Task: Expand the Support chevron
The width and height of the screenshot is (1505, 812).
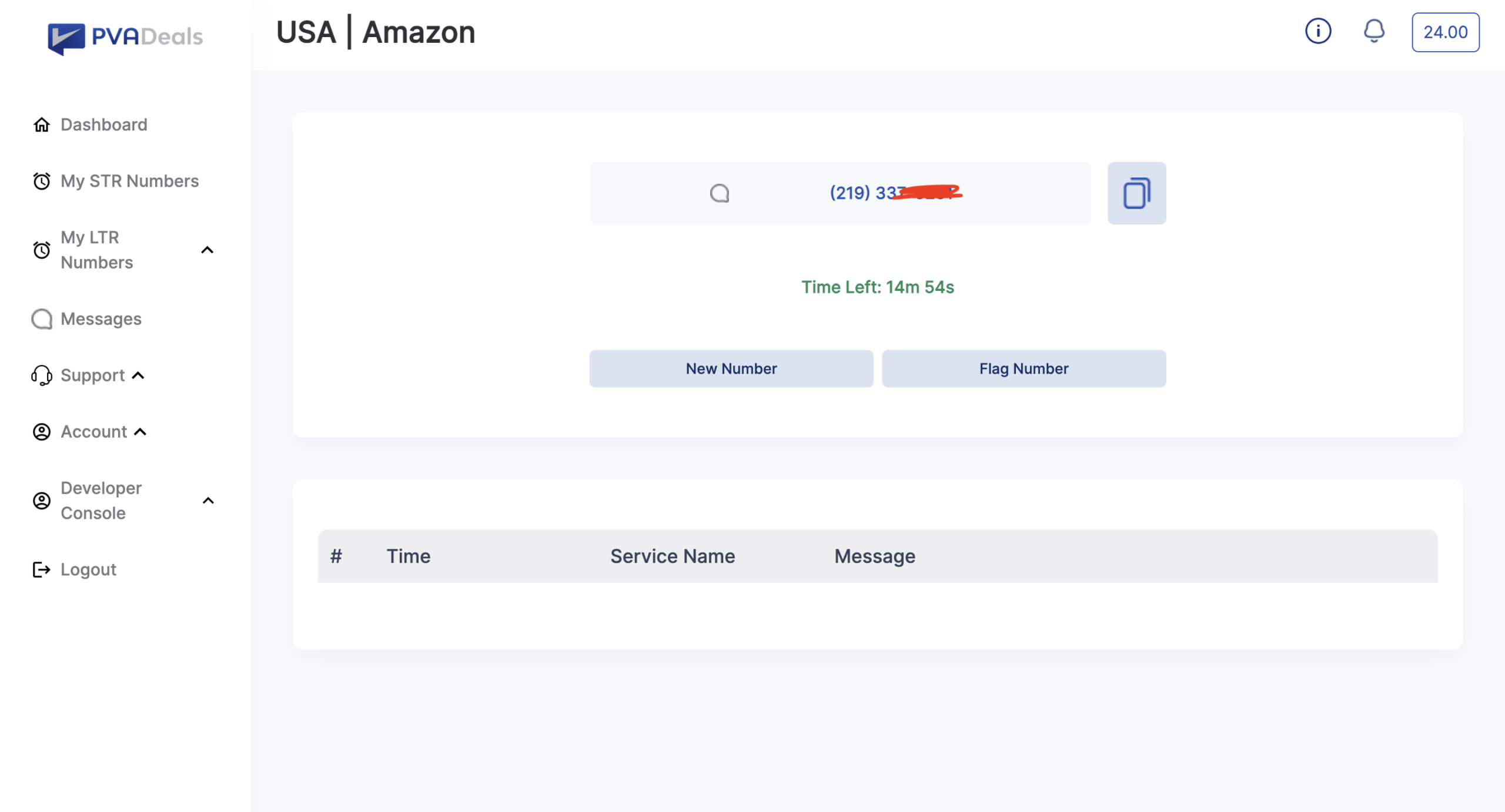Action: (138, 375)
